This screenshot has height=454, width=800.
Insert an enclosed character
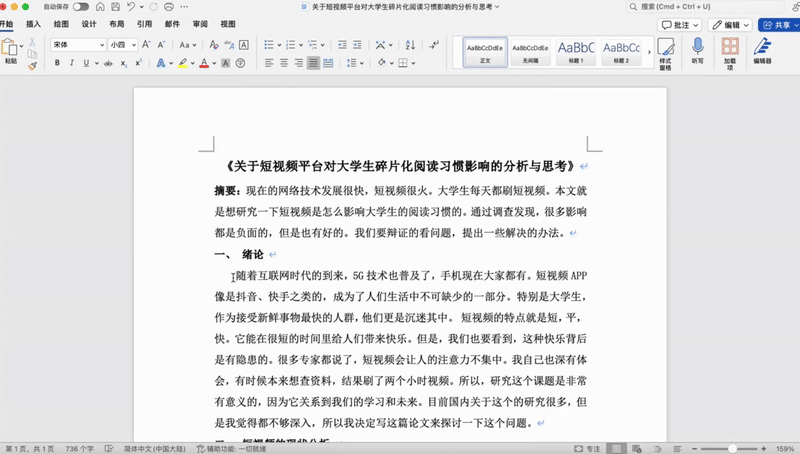click(240, 63)
